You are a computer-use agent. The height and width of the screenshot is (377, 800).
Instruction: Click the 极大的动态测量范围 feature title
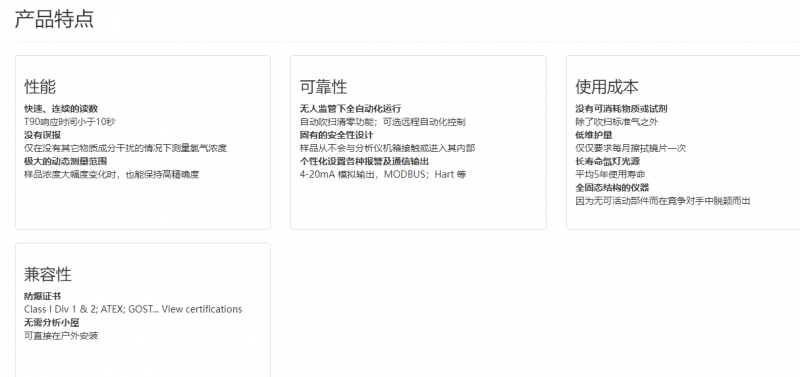[x=65, y=162]
